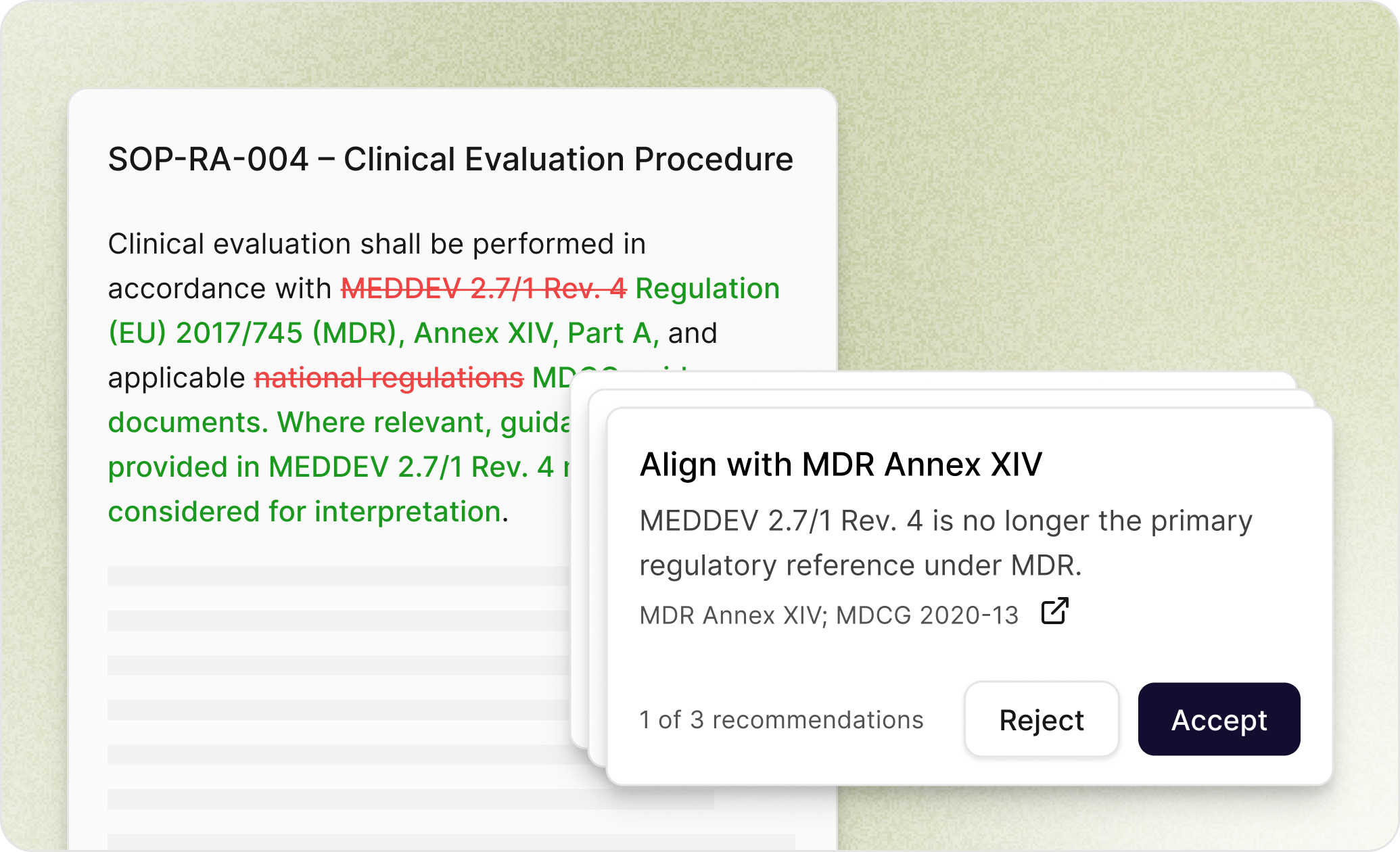Click the struck-through 'national regulations' text

389,378
